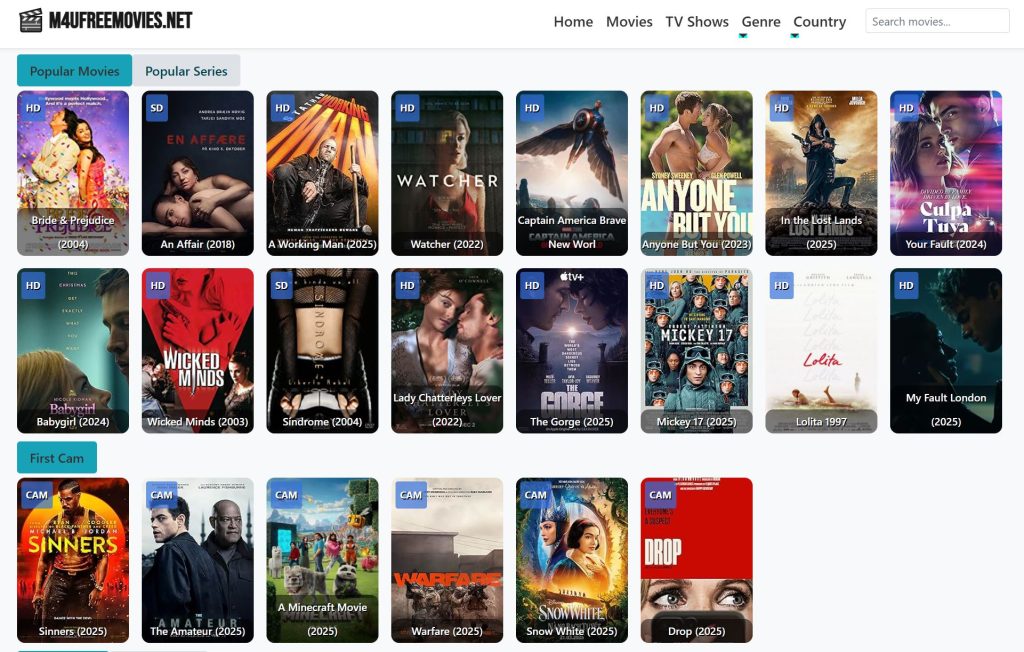The image size is (1024, 652).
Task: Open My Fault London (2025) poster
Action: pyautogui.click(x=946, y=351)
